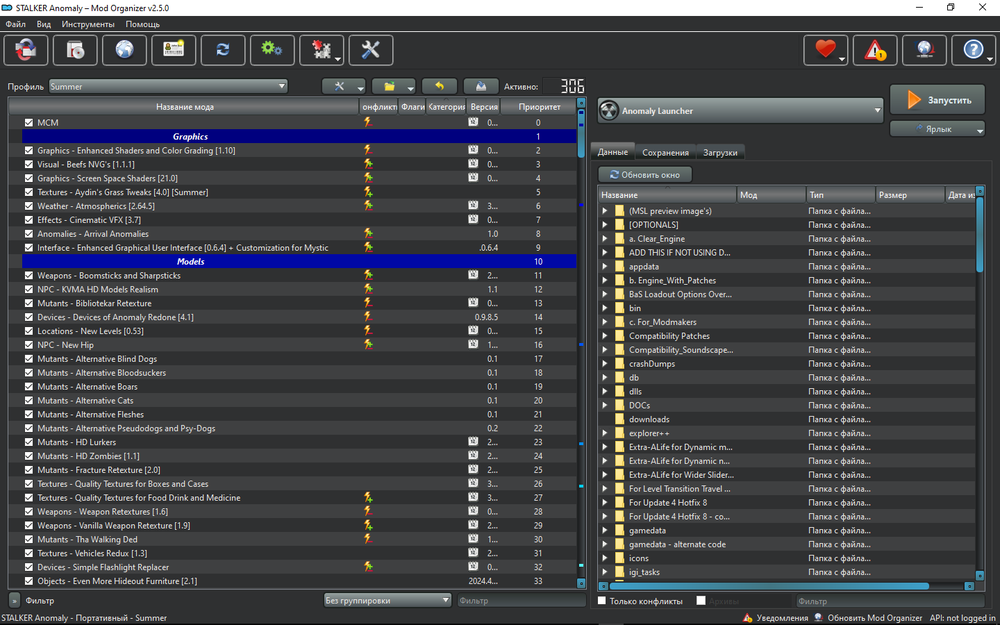Click the red heart endorse icon
The image size is (1000, 625).
pyautogui.click(x=825, y=49)
